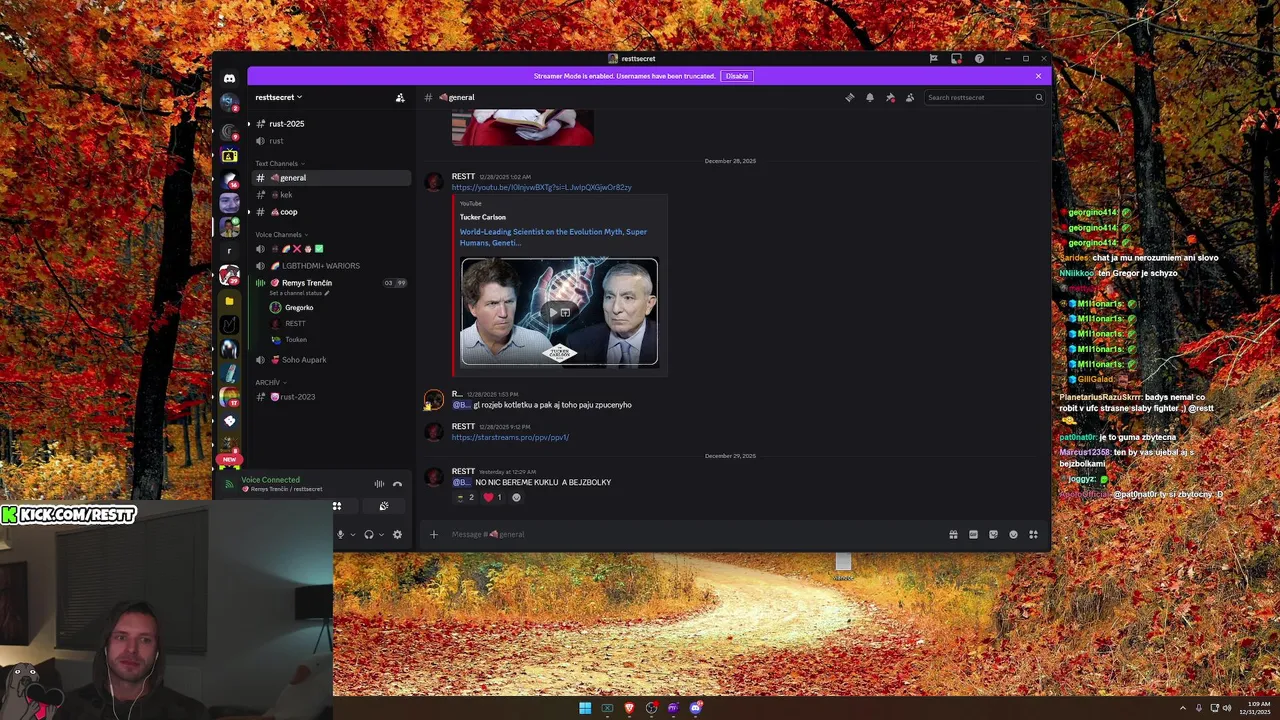Click Tucker Carlson author link in embed
The height and width of the screenshot is (720, 1280).
point(482,217)
